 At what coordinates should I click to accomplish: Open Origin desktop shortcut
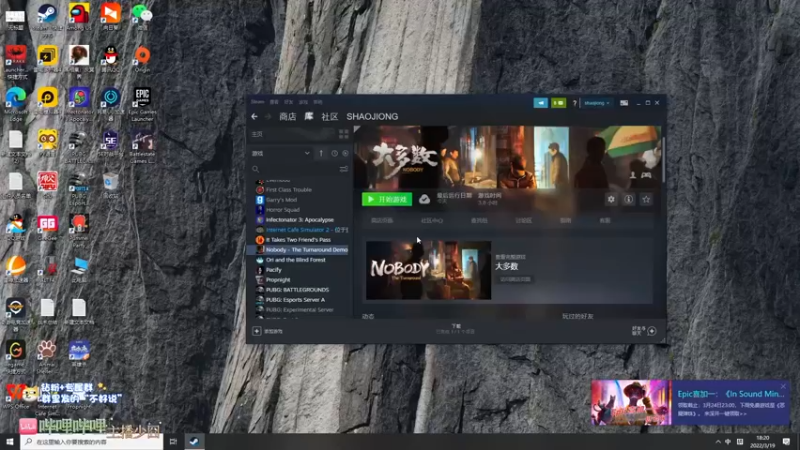coord(142,59)
